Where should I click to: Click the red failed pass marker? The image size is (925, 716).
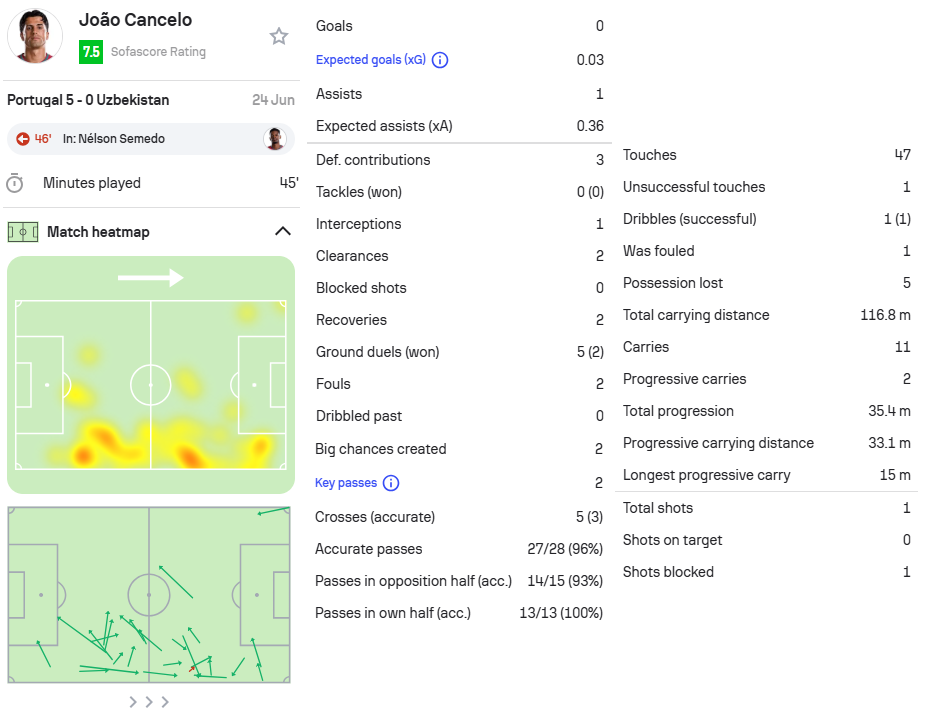tap(191, 669)
